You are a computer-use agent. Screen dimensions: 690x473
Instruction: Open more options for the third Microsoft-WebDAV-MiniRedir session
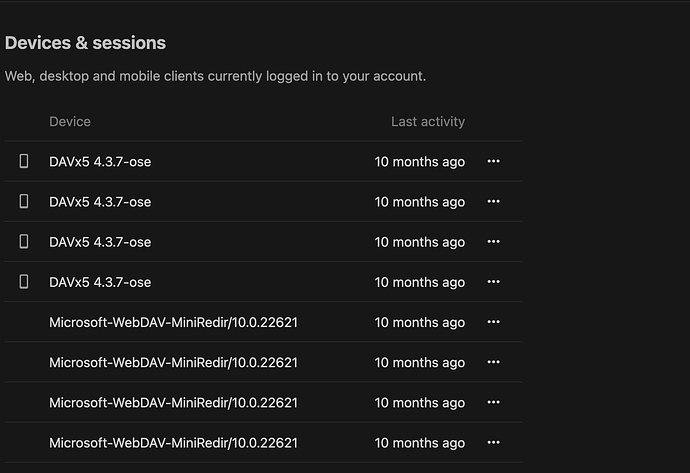click(493, 402)
